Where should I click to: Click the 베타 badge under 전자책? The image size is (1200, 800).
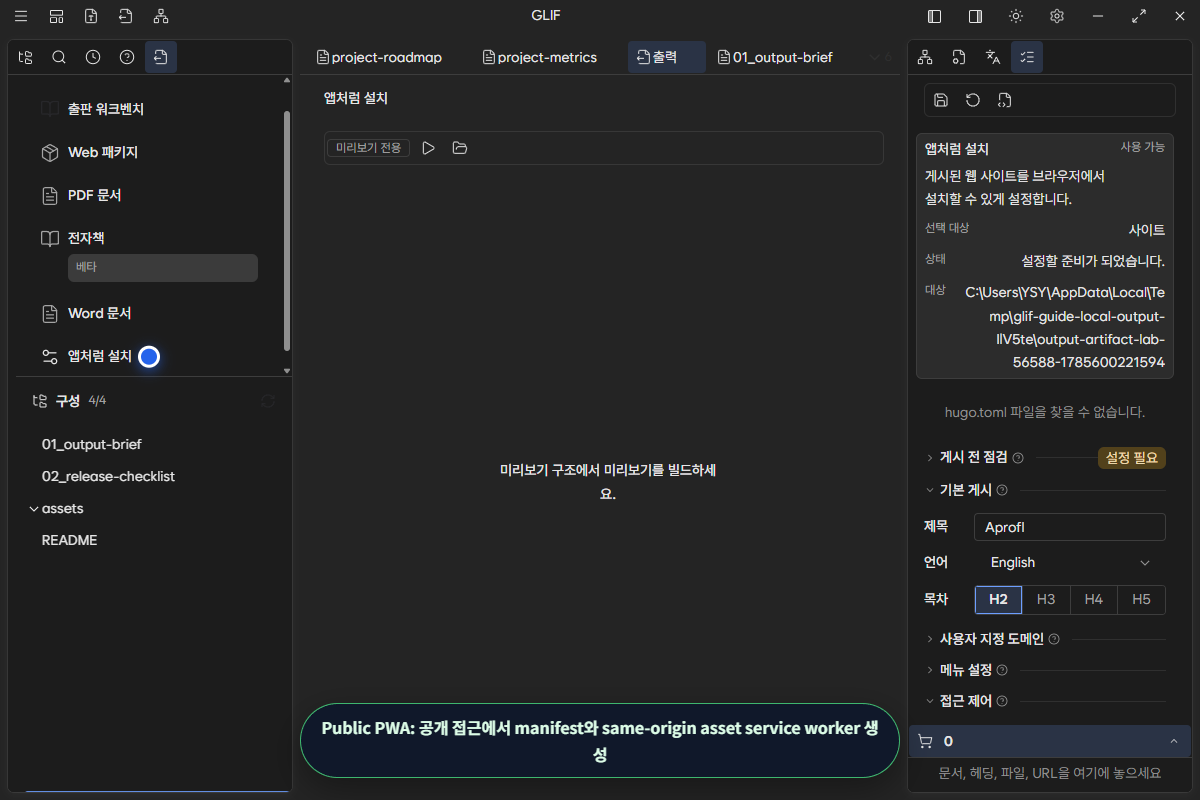[163, 268]
